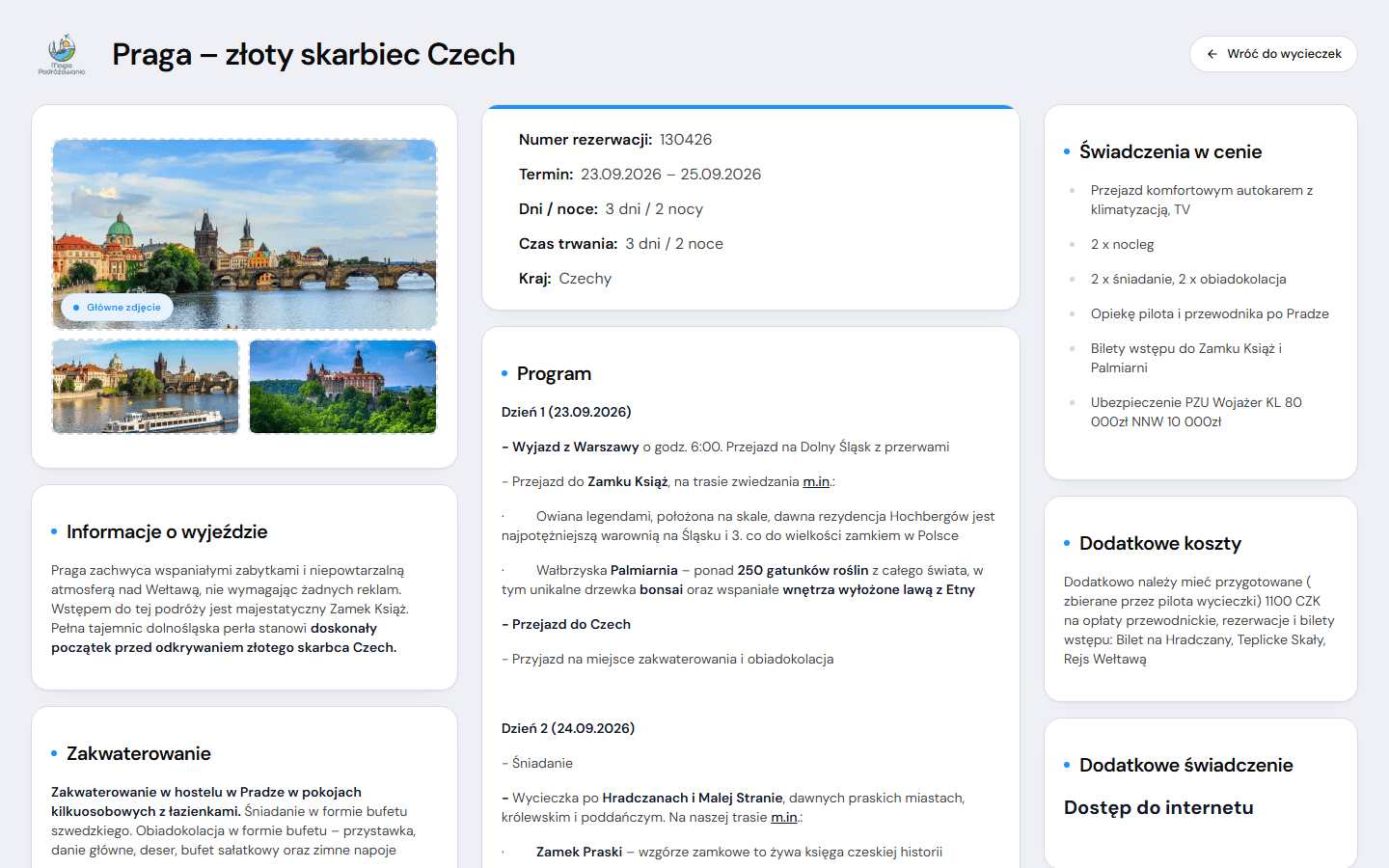
Task: Open the Zamek Książ castle thumbnail
Action: pos(342,387)
